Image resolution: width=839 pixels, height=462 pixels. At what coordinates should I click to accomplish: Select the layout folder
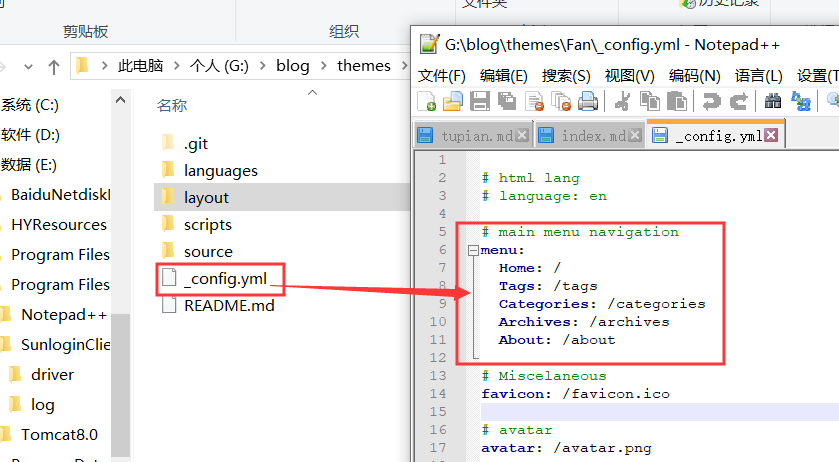tap(282, 198)
